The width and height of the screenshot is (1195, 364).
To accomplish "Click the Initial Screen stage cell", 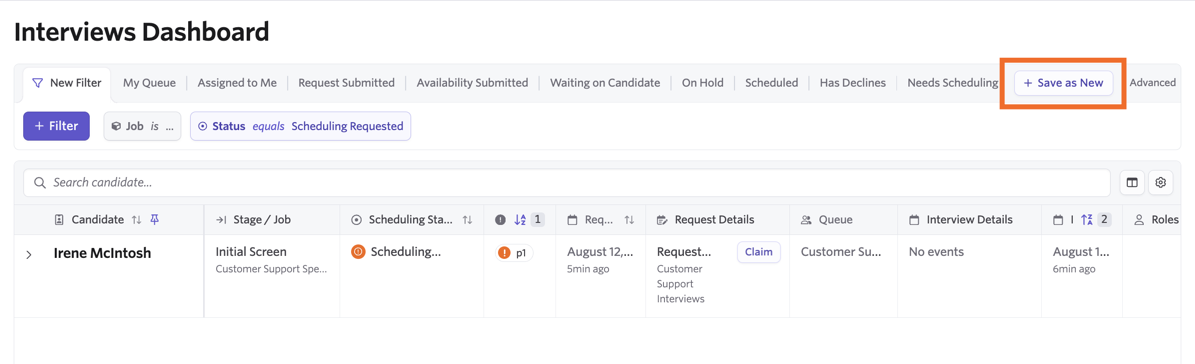I will coord(251,251).
